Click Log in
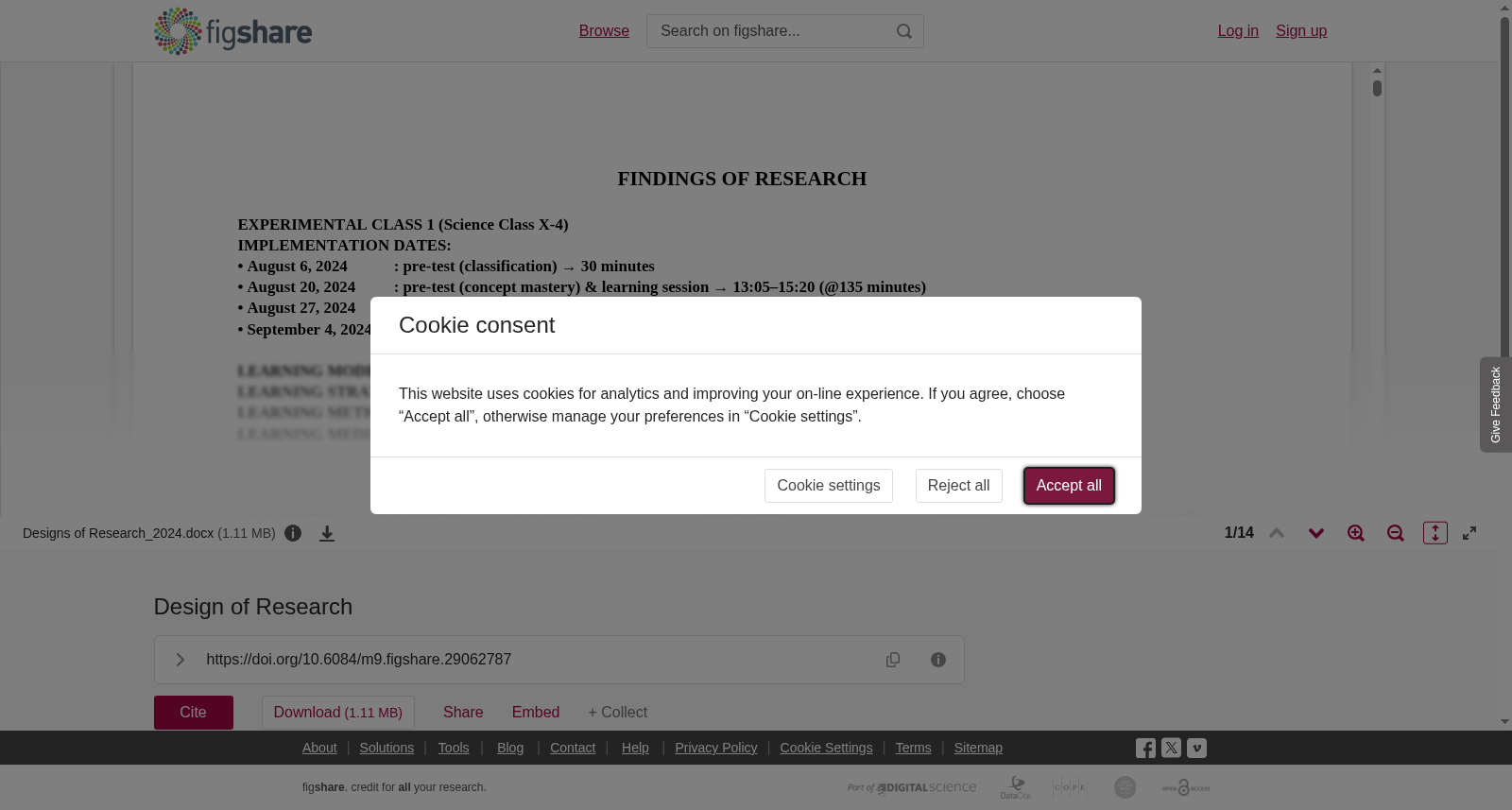Screen dimensions: 1512x810 pos(1238,31)
